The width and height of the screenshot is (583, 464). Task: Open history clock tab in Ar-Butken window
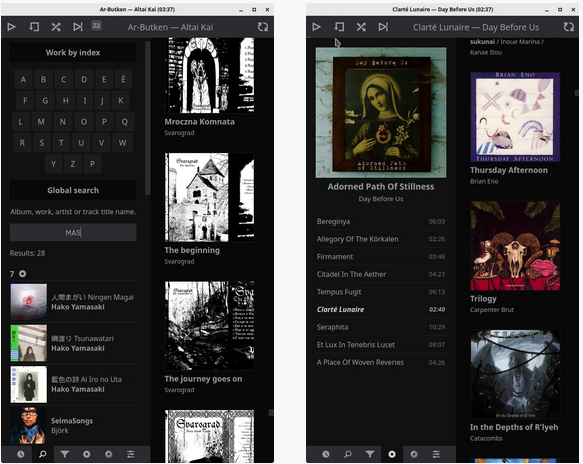(20, 454)
